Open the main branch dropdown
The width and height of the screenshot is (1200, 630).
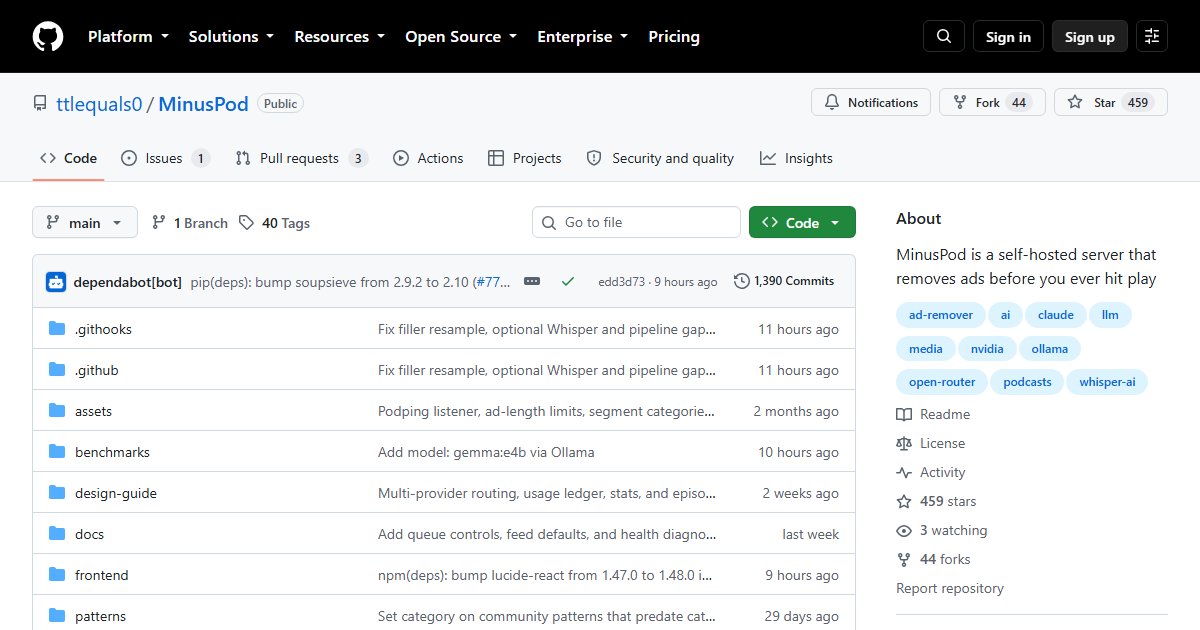[x=85, y=223]
